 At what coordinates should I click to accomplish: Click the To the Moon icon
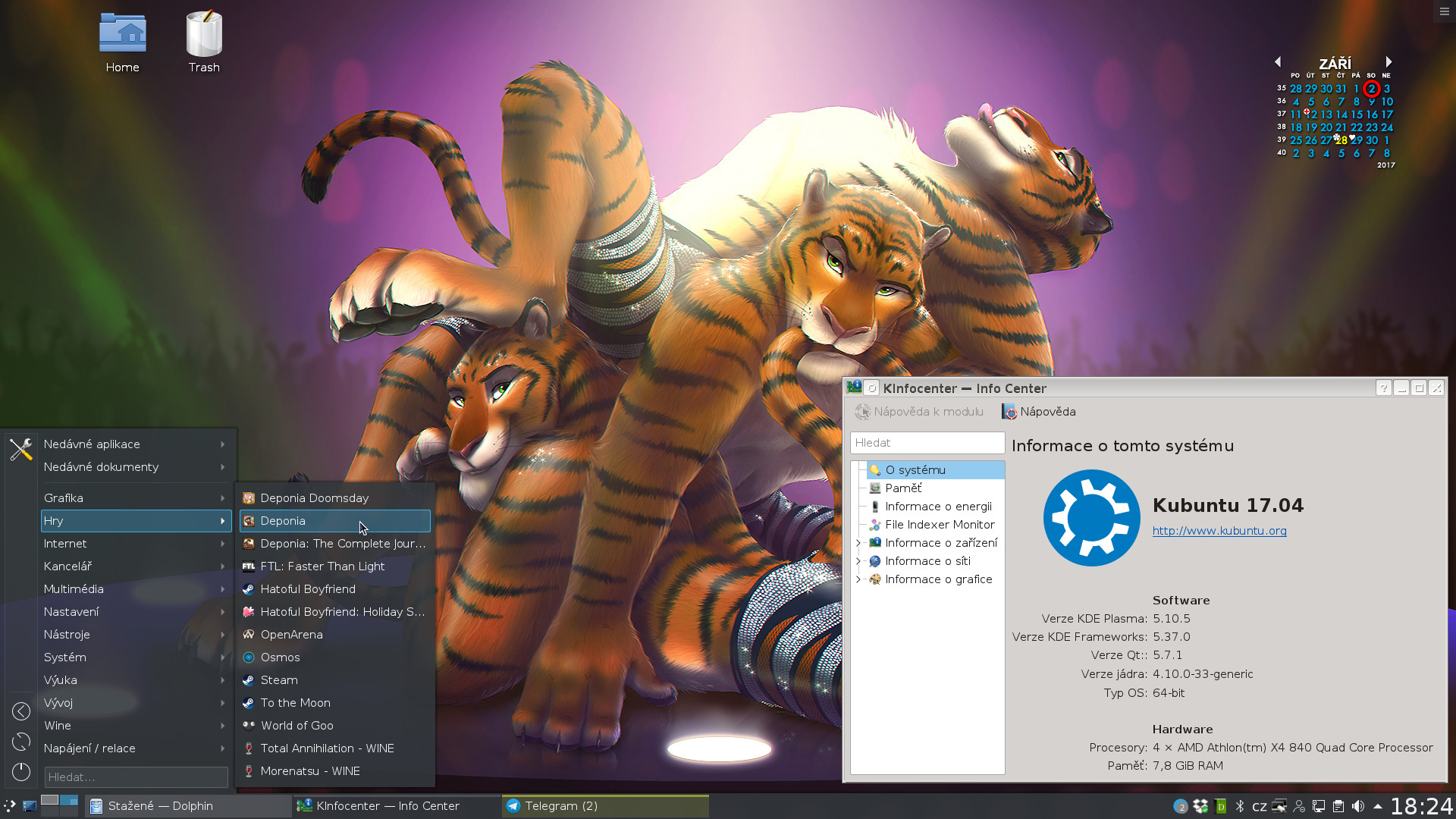(x=249, y=703)
